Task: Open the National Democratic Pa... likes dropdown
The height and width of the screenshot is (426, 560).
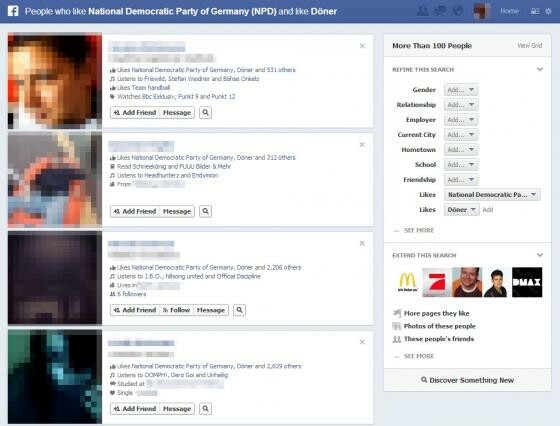Action: pos(492,195)
